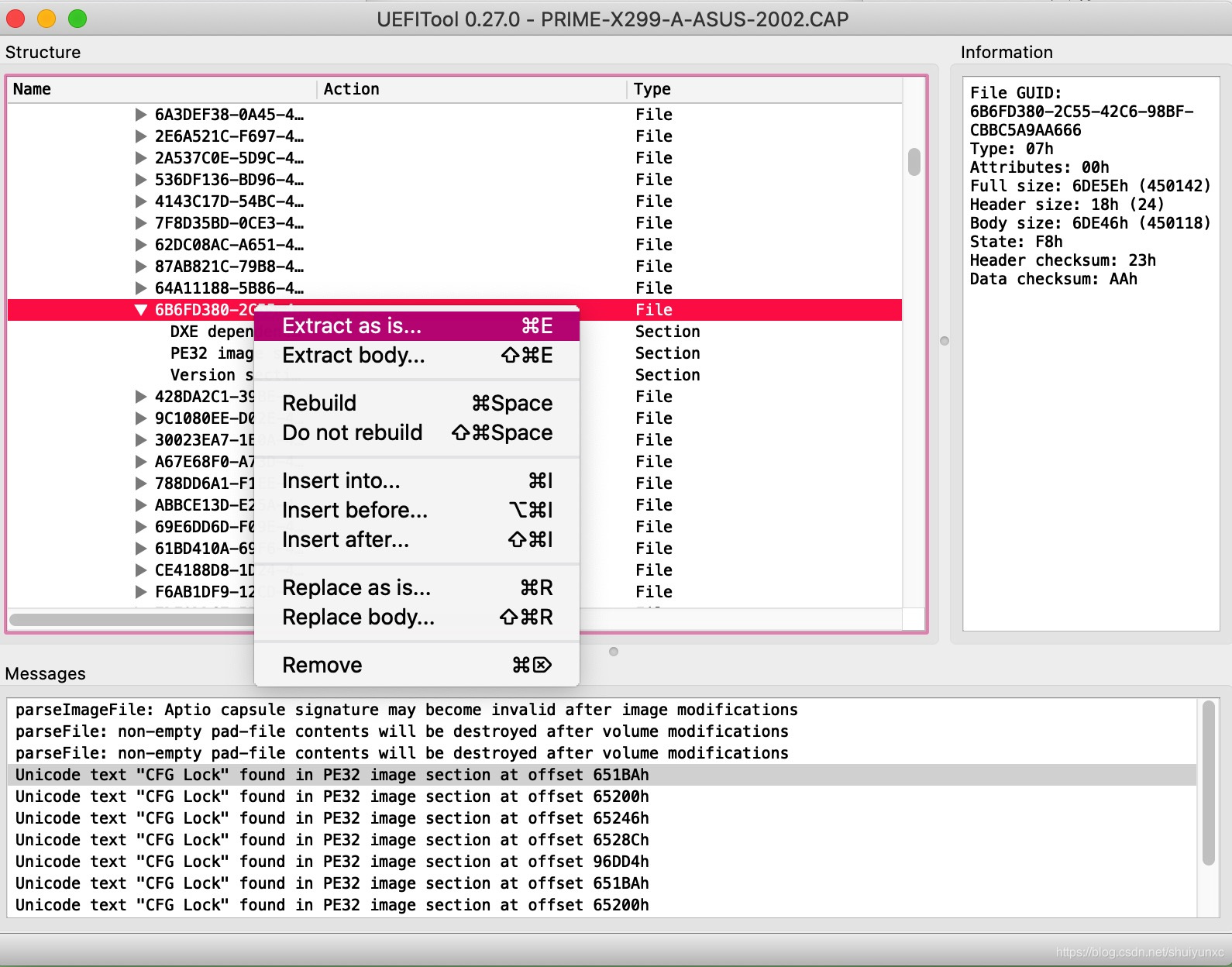Select message with offset 6528Ch
Screen dimensions: 1232x967
point(601,840)
